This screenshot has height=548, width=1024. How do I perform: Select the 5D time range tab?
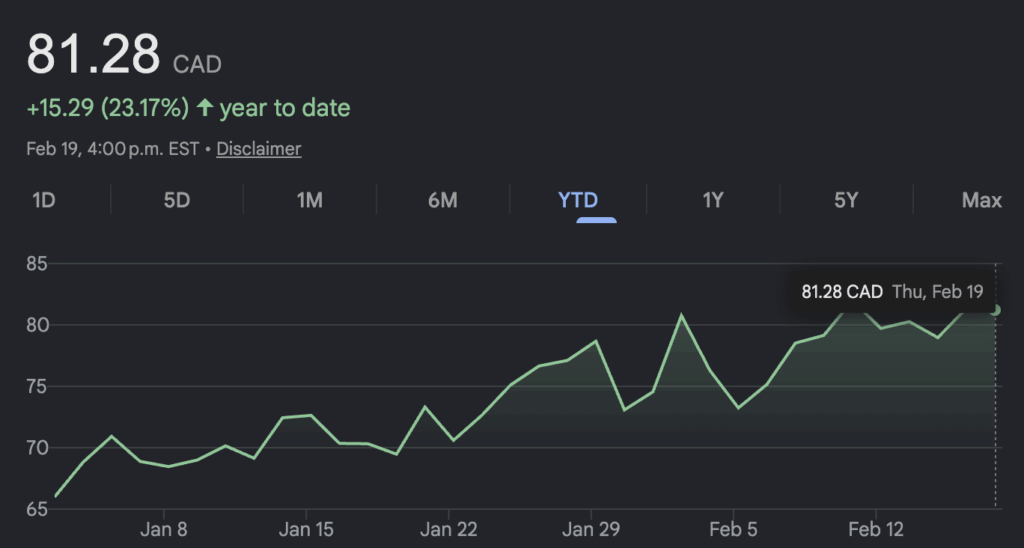point(176,200)
